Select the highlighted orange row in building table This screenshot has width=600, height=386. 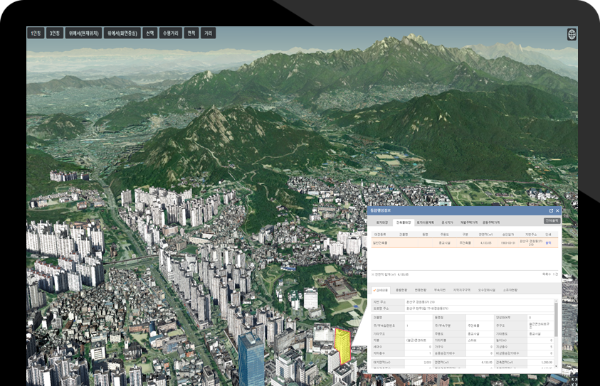tap(465, 243)
